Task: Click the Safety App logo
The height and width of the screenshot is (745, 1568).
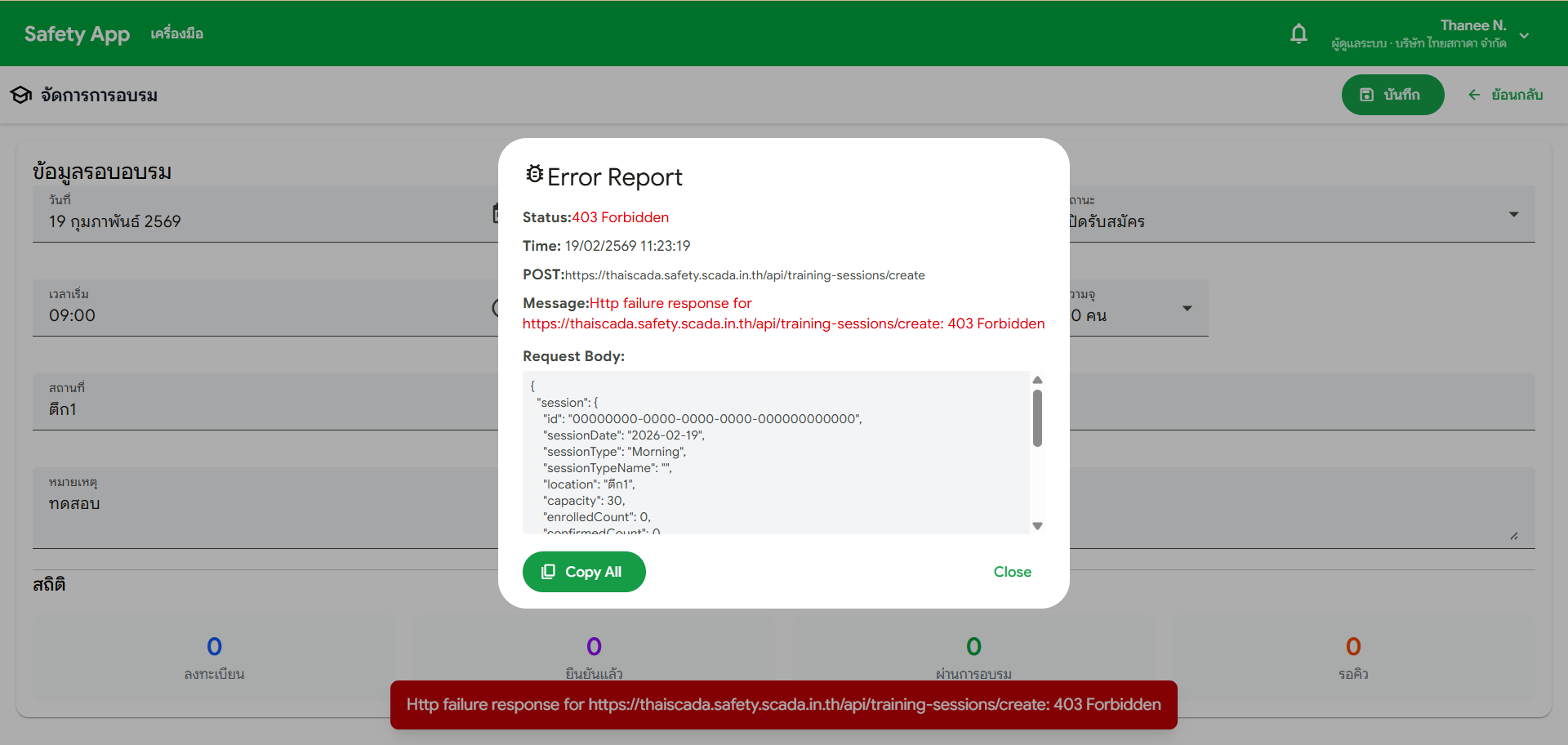Action: pos(76,33)
